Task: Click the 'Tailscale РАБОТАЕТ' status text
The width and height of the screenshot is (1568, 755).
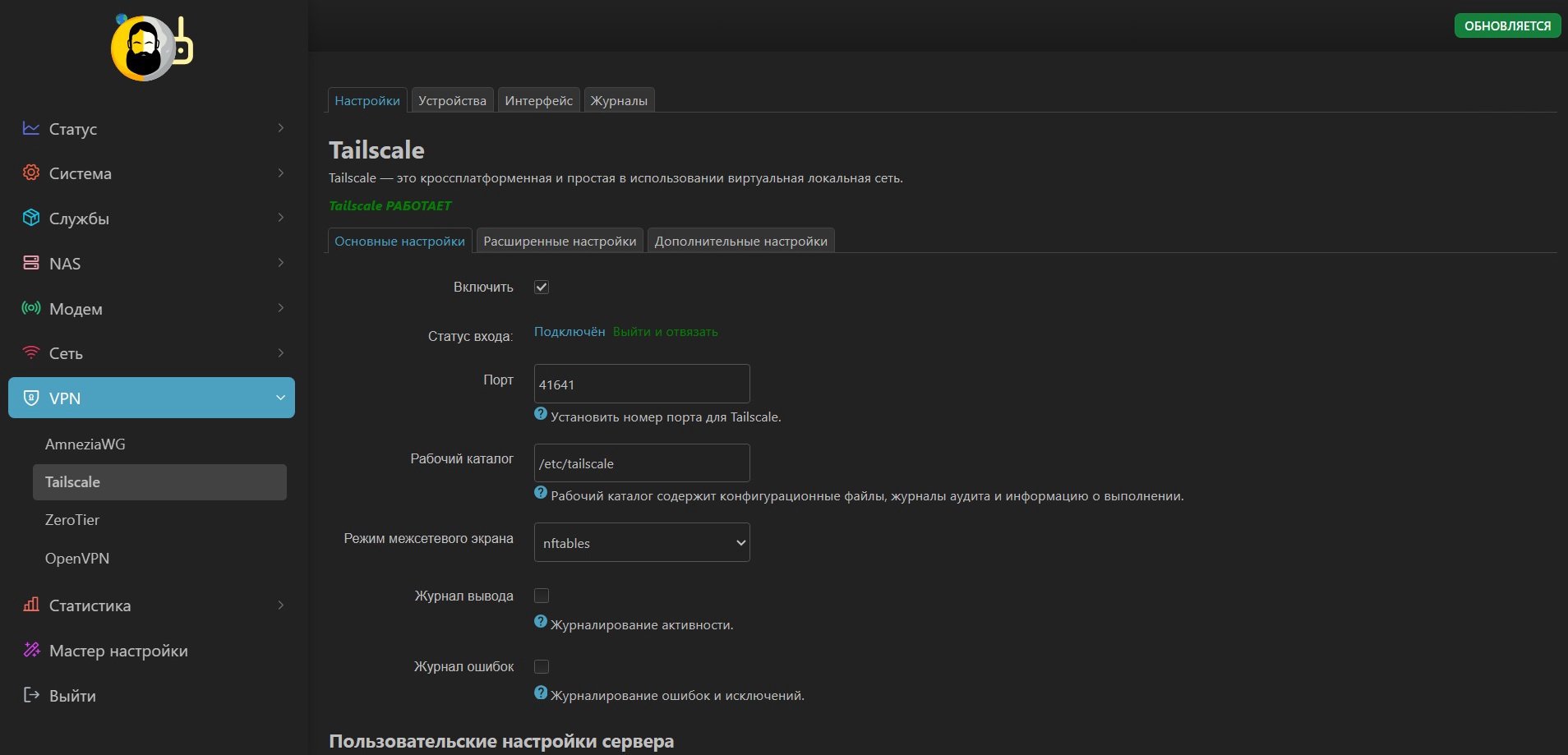Action: (390, 205)
